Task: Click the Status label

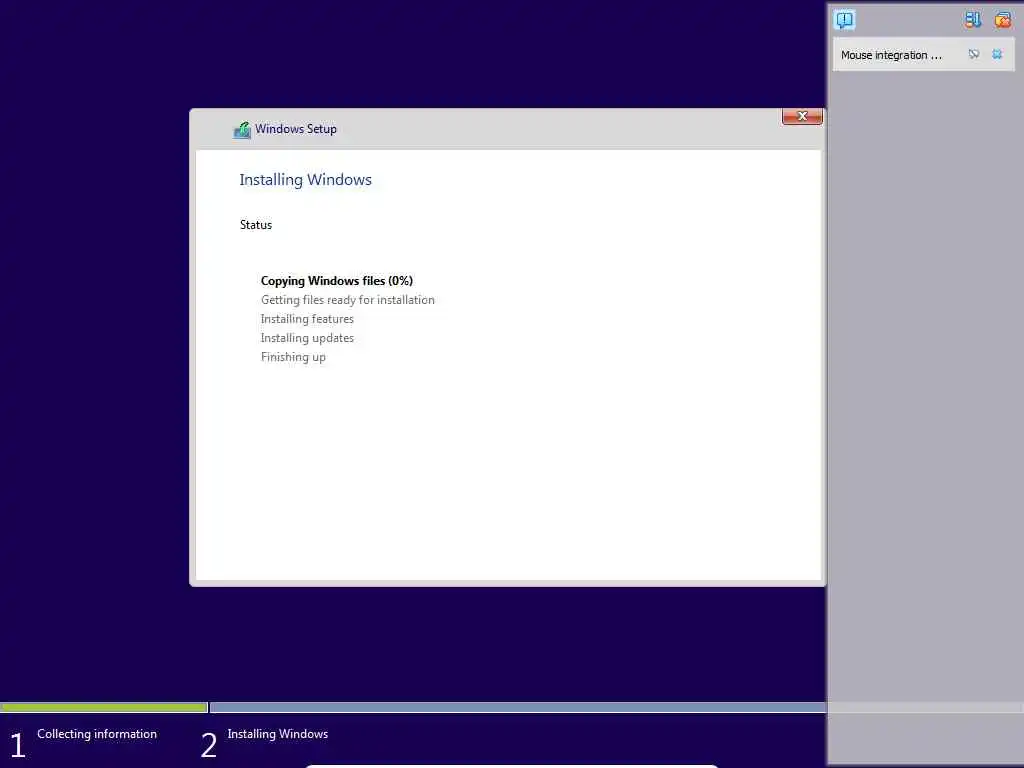Action: [x=255, y=225]
